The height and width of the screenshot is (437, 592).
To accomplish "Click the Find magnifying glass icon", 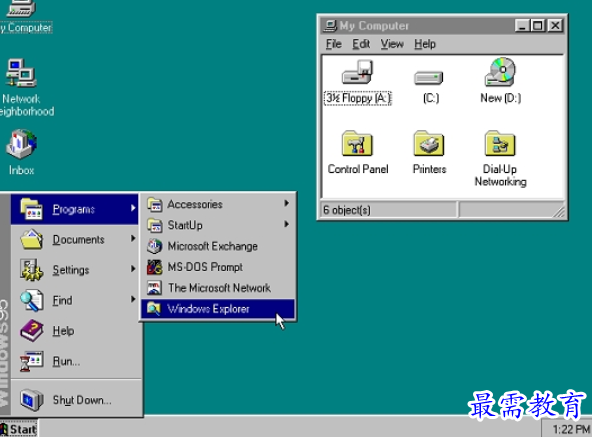I will (x=32, y=300).
